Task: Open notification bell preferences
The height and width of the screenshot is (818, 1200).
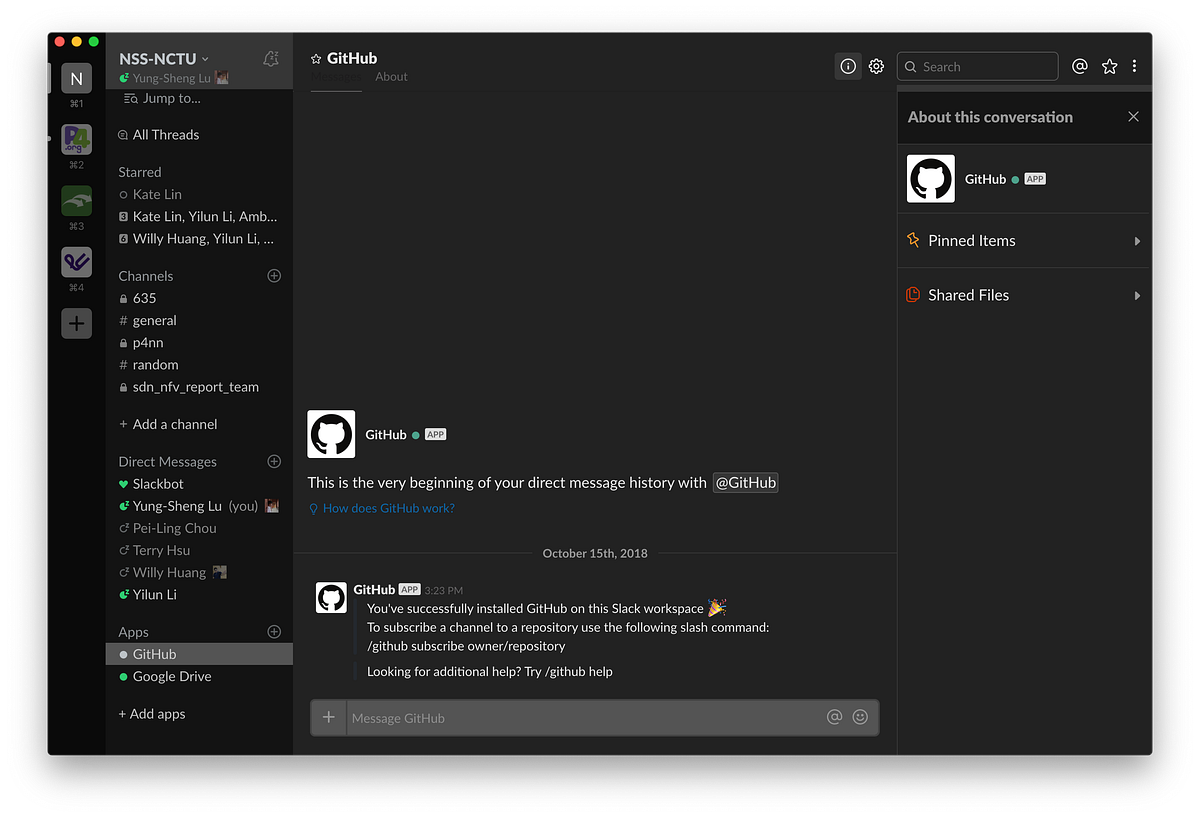Action: 271,59
